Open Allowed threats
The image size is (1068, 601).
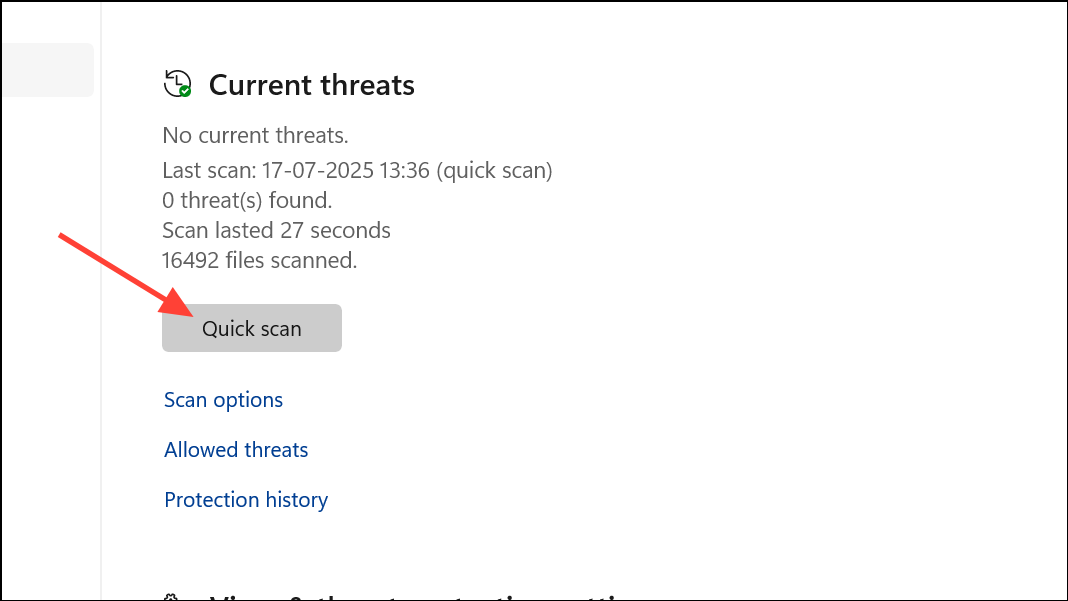[x=236, y=450]
